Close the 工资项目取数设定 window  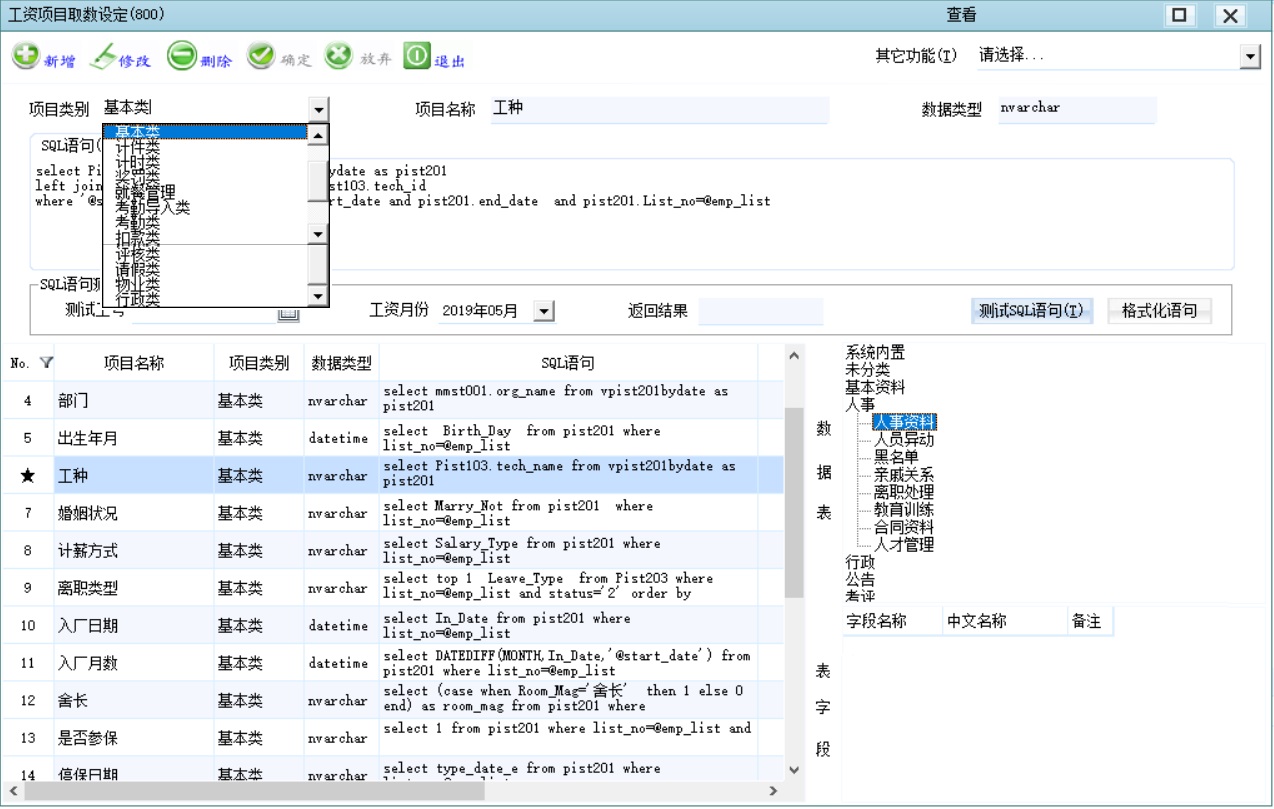[1230, 15]
